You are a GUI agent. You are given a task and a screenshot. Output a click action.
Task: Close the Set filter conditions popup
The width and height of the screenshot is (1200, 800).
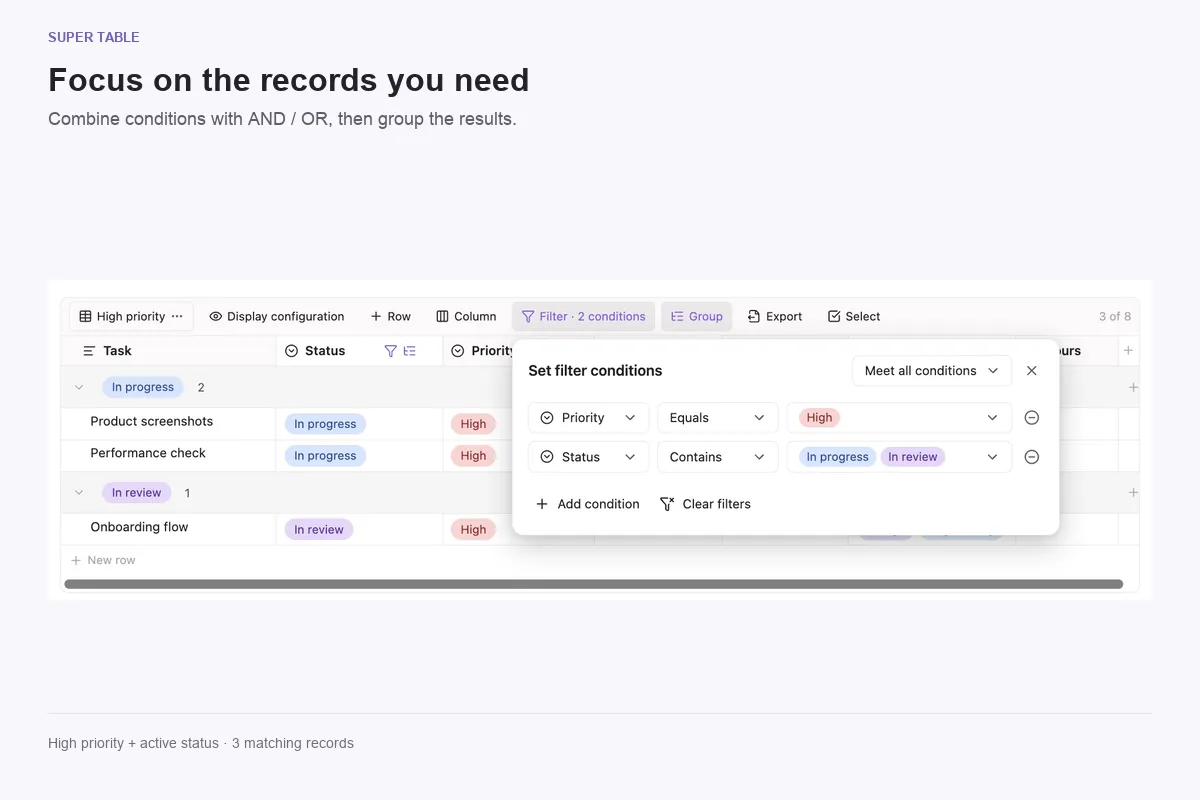point(1032,371)
